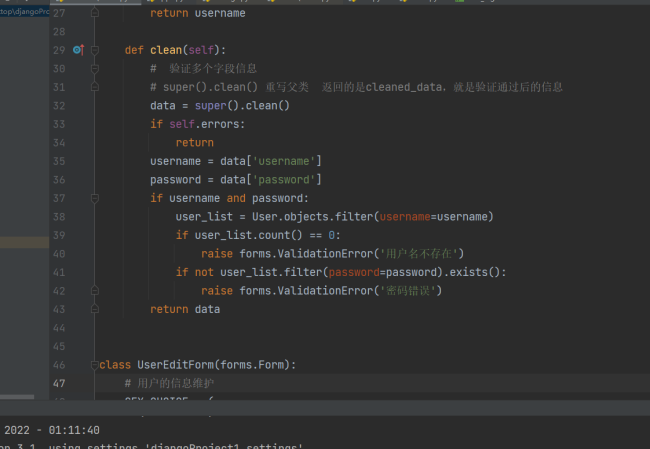Click the comment starting '# super().clean() 重写父类'

coord(357,87)
